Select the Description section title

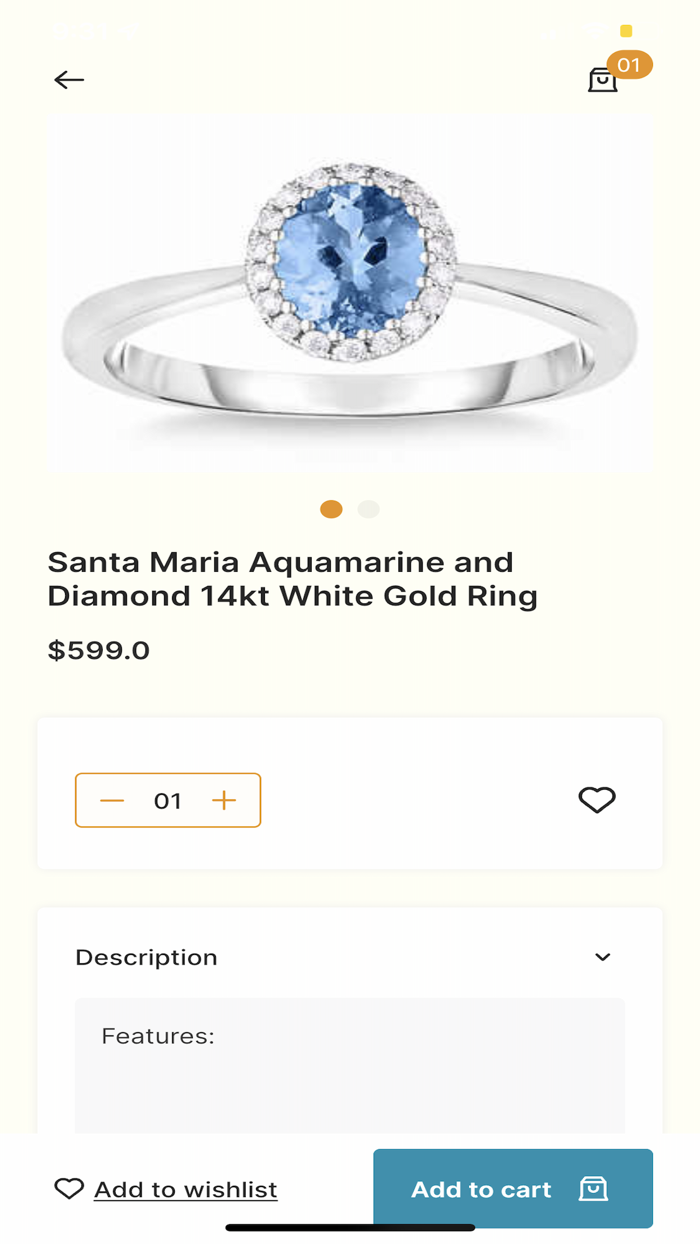[146, 957]
